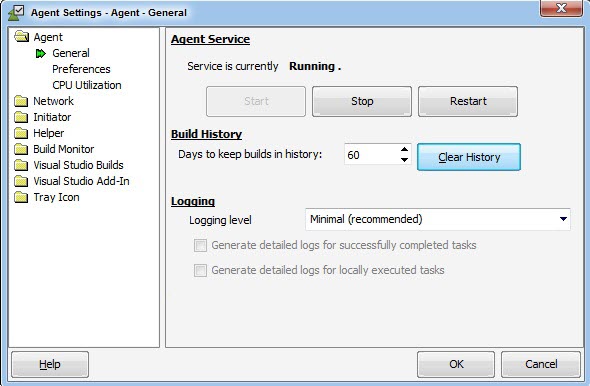
Task: Open the Visual Studio Add-In category
Action: (x=81, y=181)
